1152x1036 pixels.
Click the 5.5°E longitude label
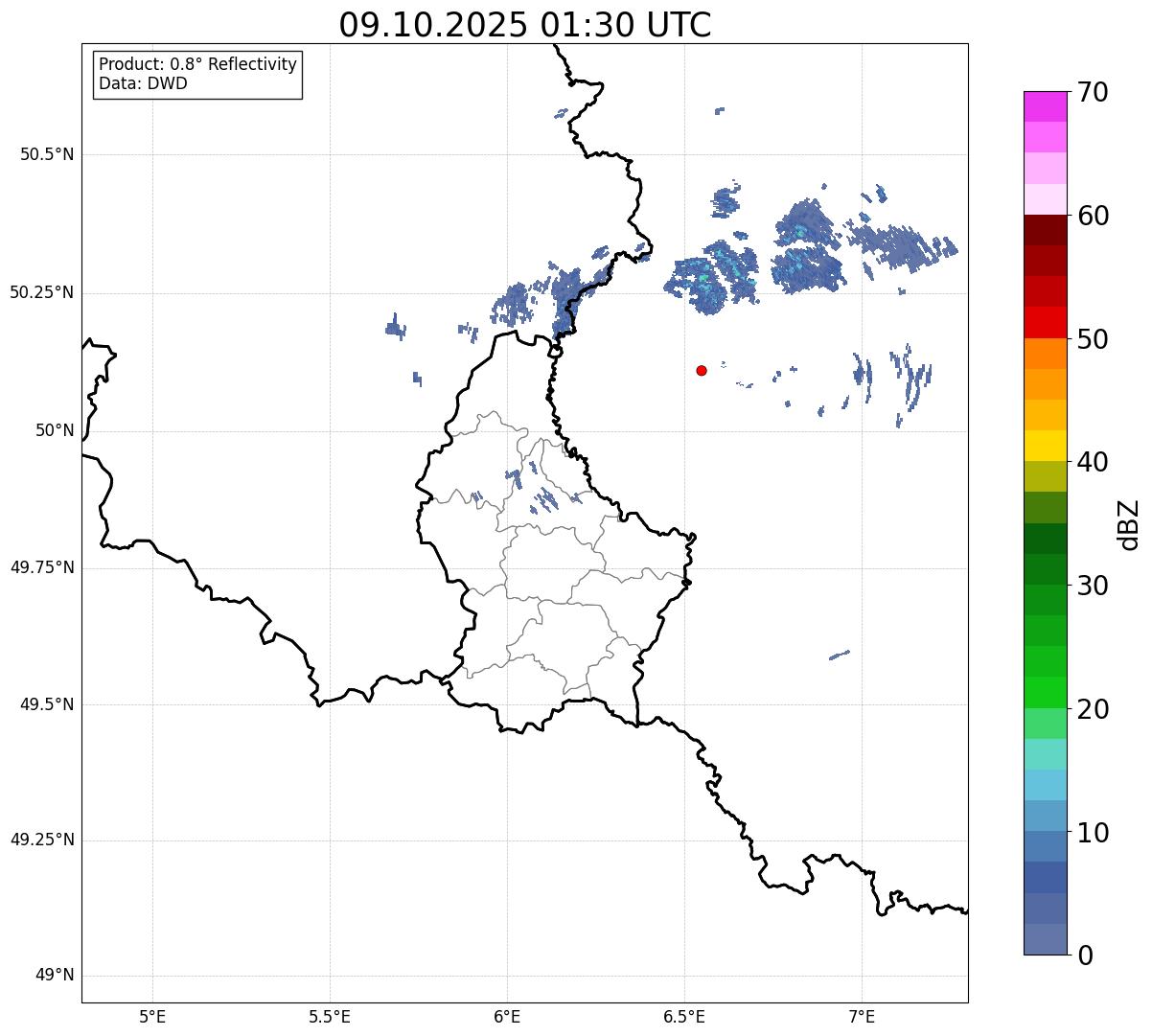(x=330, y=1016)
